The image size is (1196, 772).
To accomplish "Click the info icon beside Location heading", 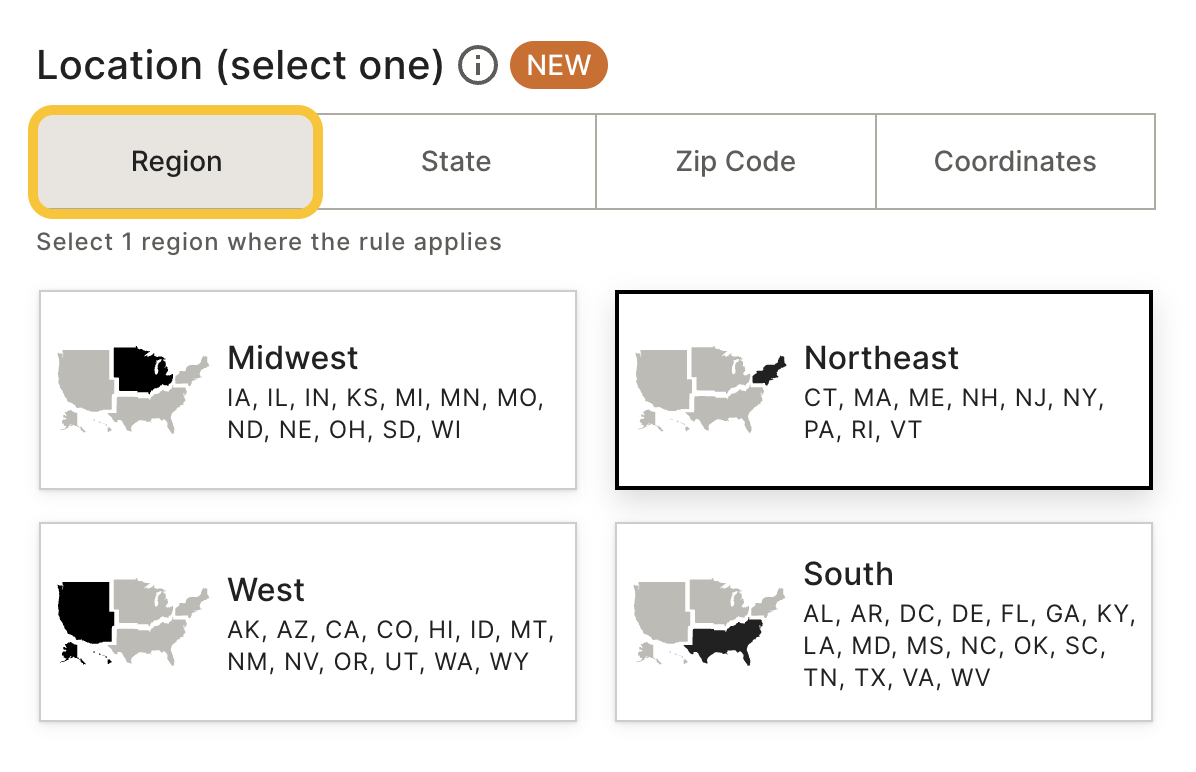I will click(477, 66).
